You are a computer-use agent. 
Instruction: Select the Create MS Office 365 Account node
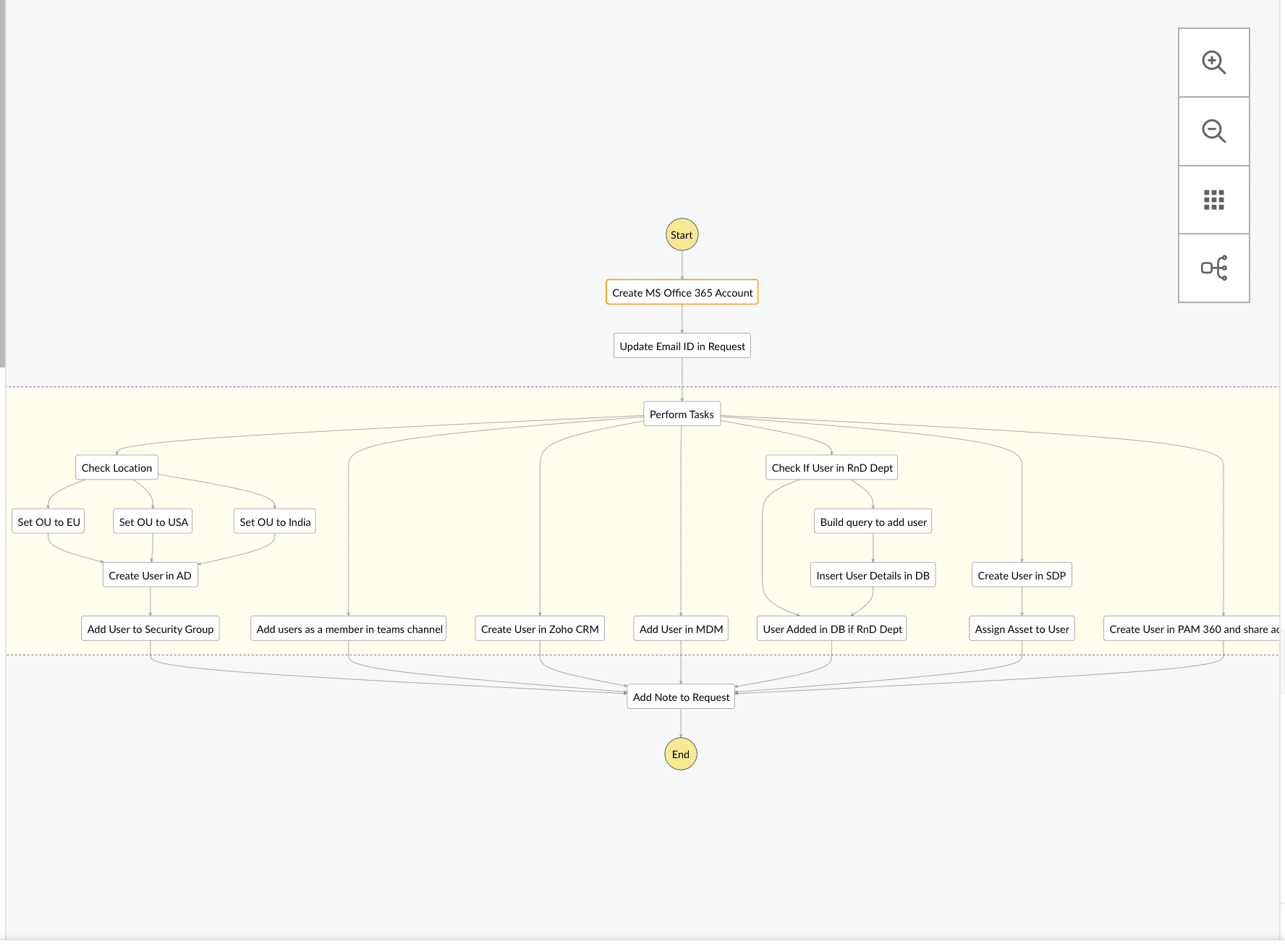coord(681,292)
